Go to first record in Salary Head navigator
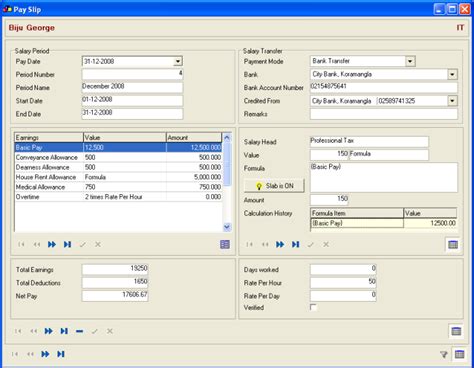474x368 pixels. [x=249, y=244]
